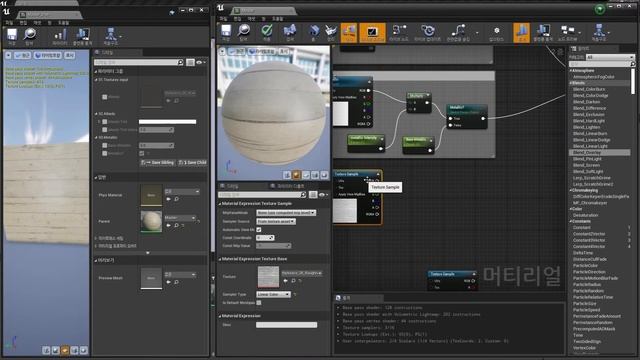Viewport: 640px width, 360px height.
Task: Click Live Update toolbar icon
Action: pos(427,33)
